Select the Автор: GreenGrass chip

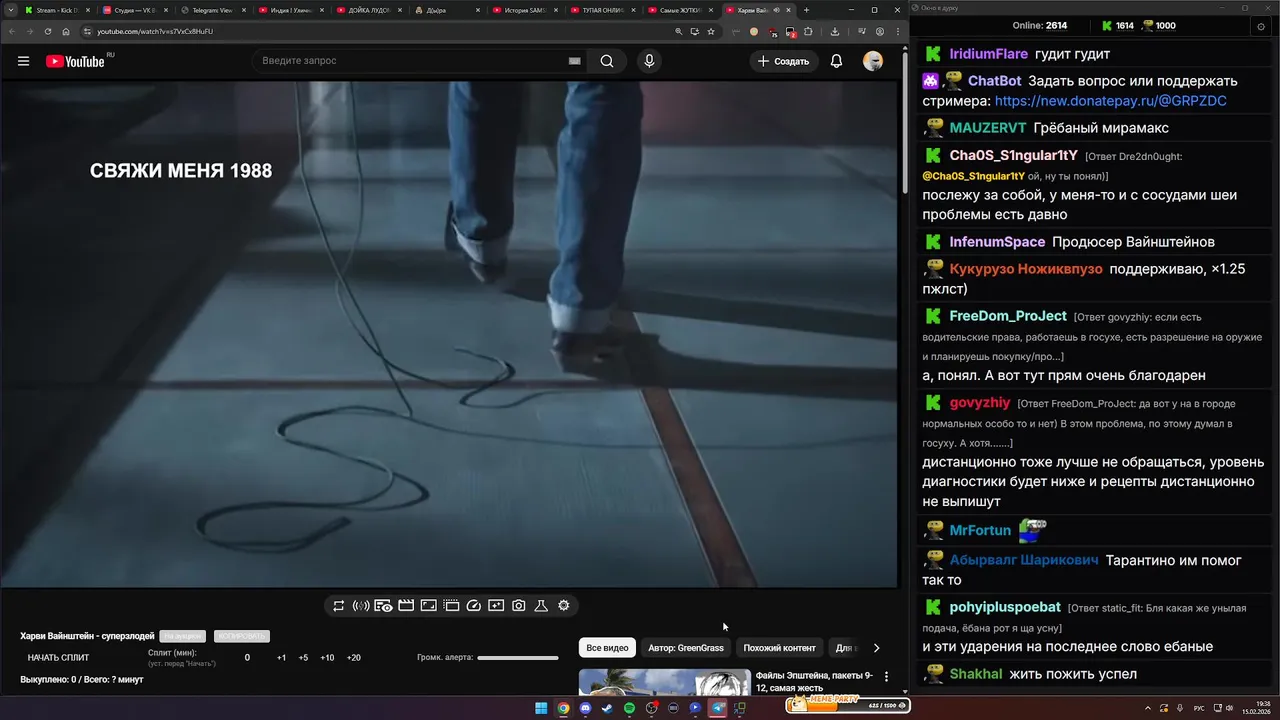coord(685,648)
